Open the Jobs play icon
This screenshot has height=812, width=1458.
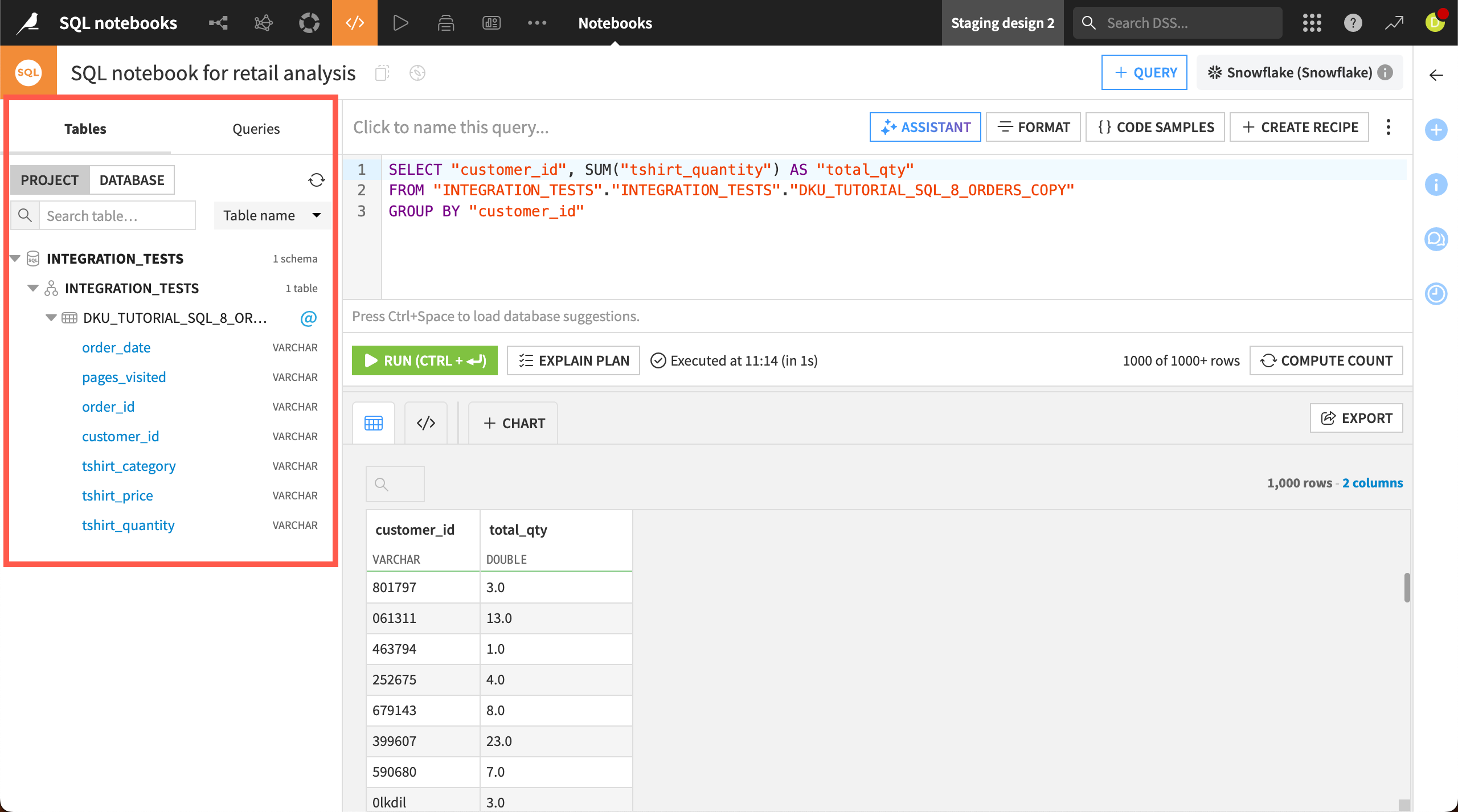(400, 23)
